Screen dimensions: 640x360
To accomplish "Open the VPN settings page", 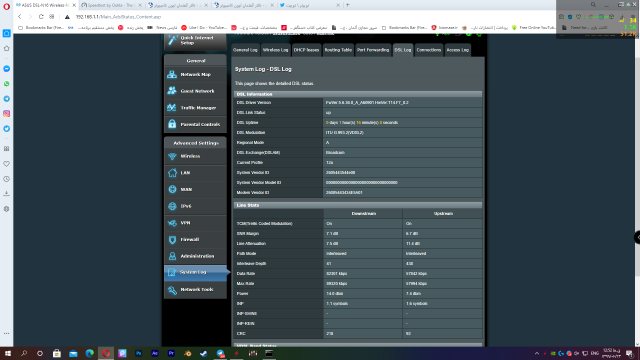I will pyautogui.click(x=195, y=223).
